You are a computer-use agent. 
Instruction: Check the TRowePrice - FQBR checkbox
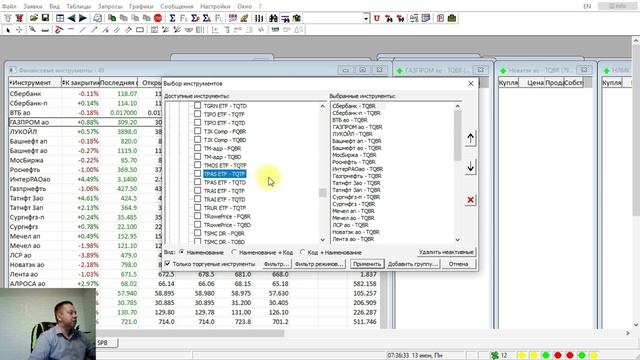pyautogui.click(x=198, y=216)
